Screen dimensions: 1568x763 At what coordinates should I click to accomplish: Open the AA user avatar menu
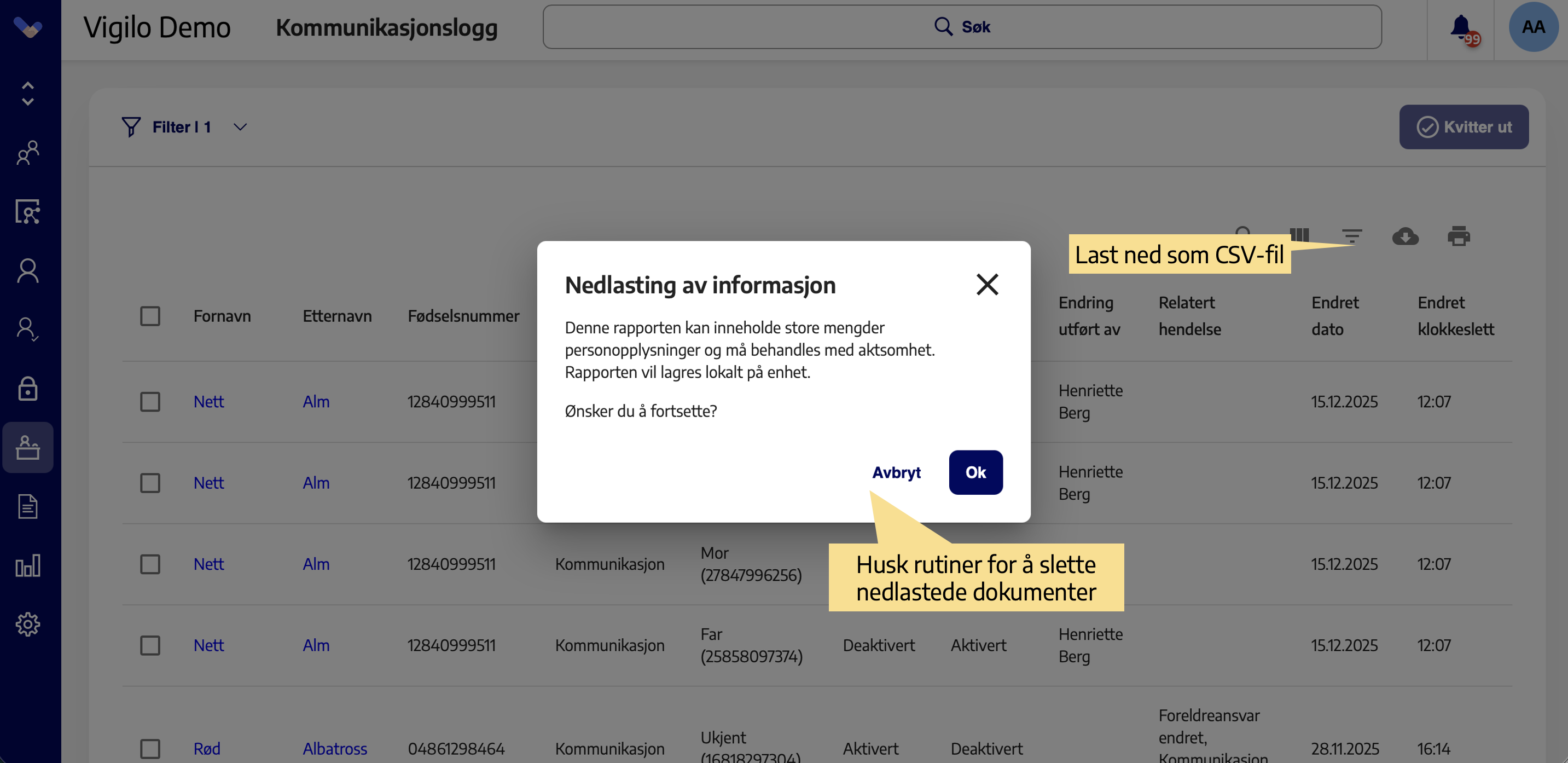pos(1534,27)
